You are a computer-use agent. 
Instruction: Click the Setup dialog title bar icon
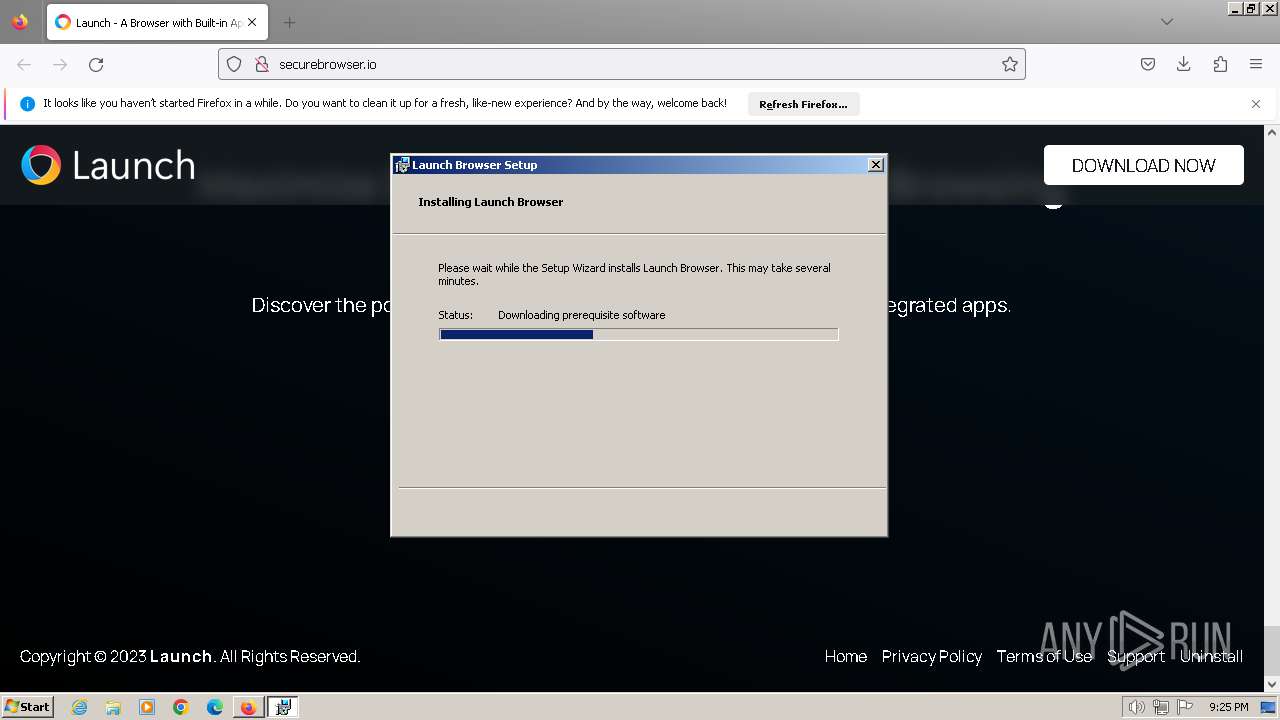pyautogui.click(x=402, y=165)
